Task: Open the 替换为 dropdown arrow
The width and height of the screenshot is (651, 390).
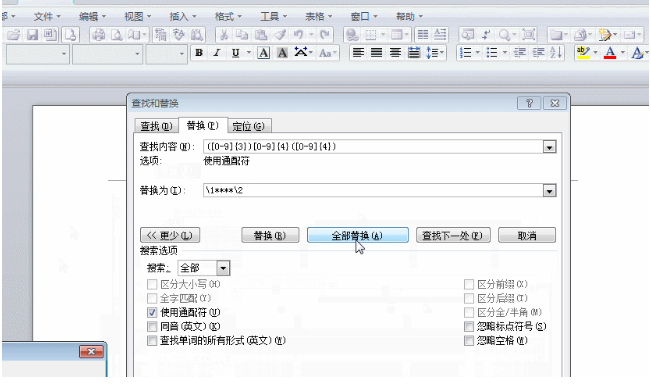Action: point(549,191)
